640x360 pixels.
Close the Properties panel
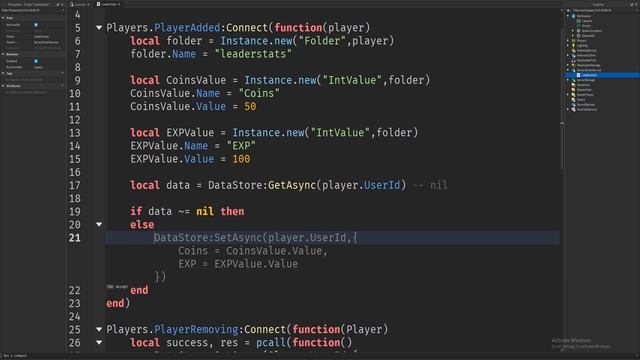pos(62,4)
